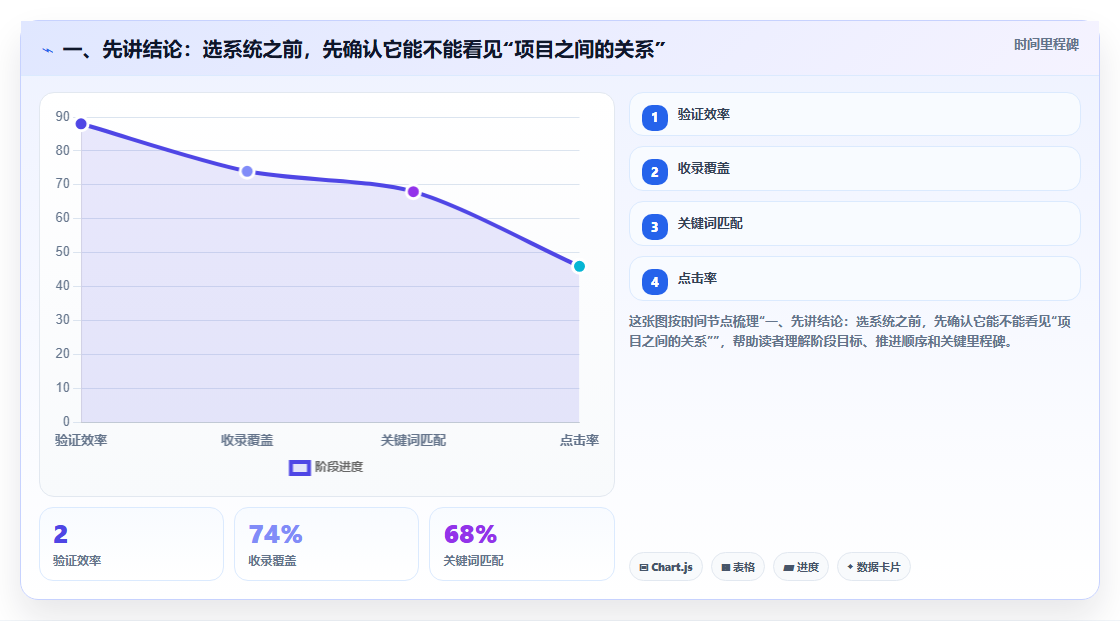This screenshot has width=1120, height=621.
Task: Click the x-axis label 验证效率
Action: tap(81, 440)
